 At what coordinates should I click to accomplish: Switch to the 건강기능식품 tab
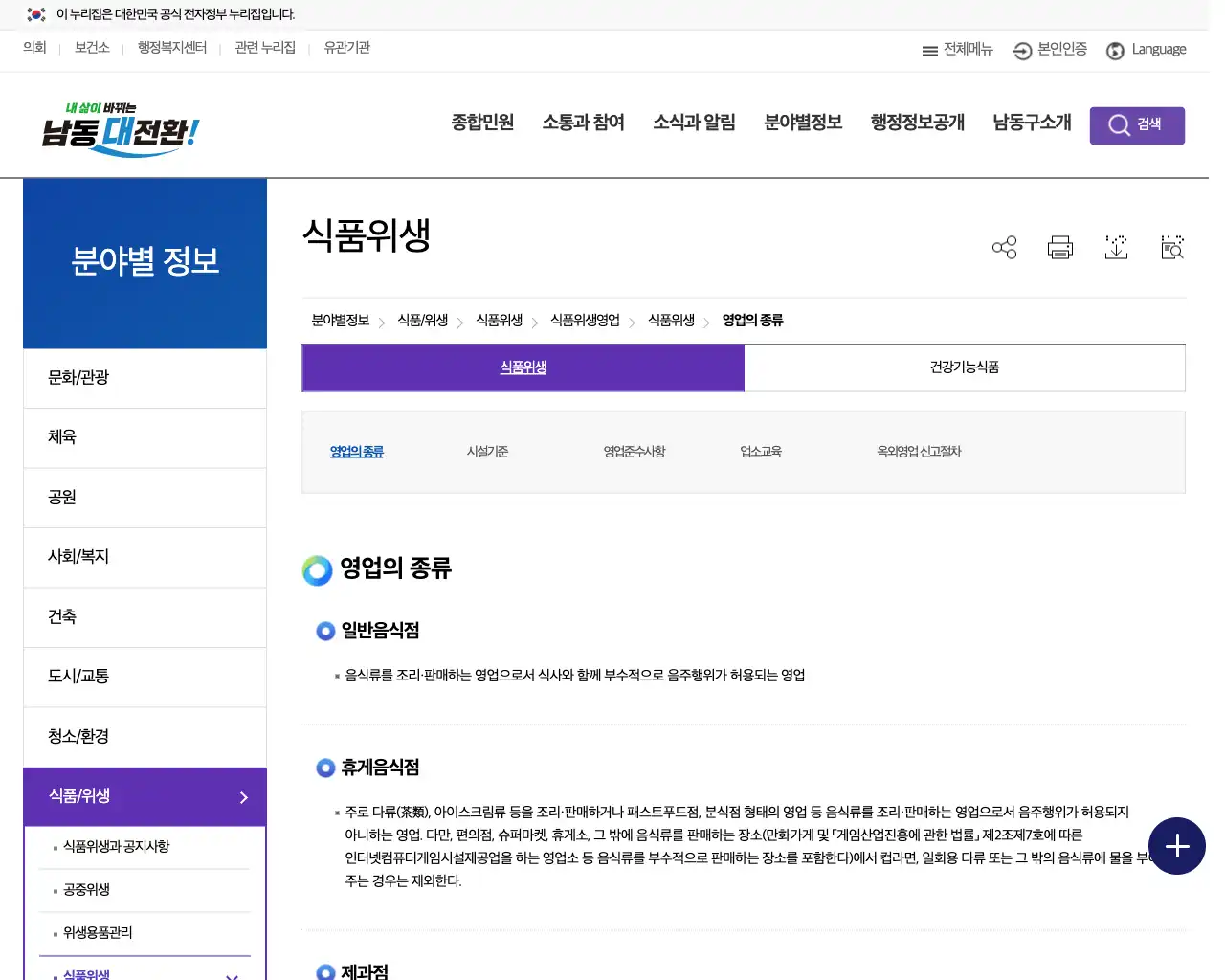[965, 367]
